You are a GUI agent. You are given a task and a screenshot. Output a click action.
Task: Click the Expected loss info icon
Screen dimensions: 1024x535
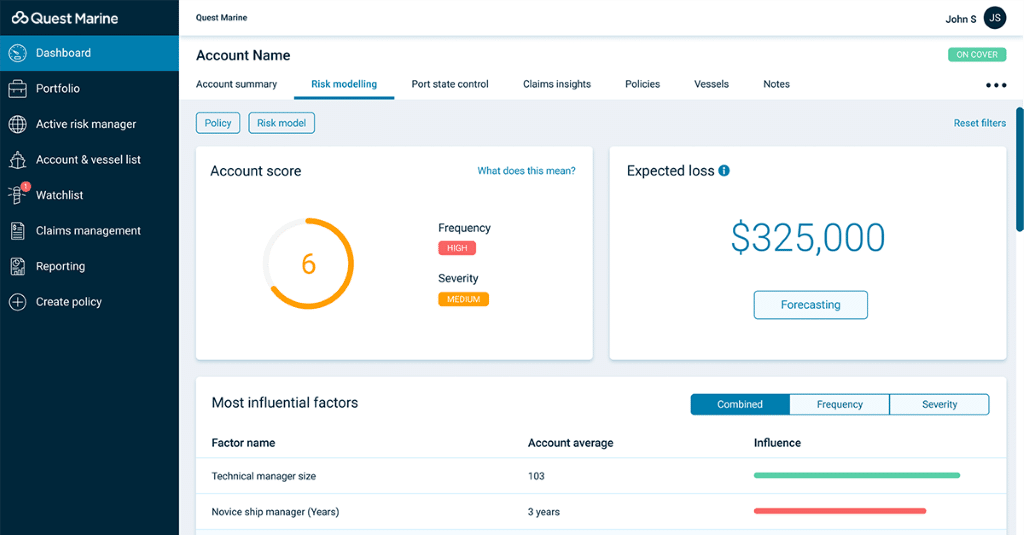tap(724, 171)
